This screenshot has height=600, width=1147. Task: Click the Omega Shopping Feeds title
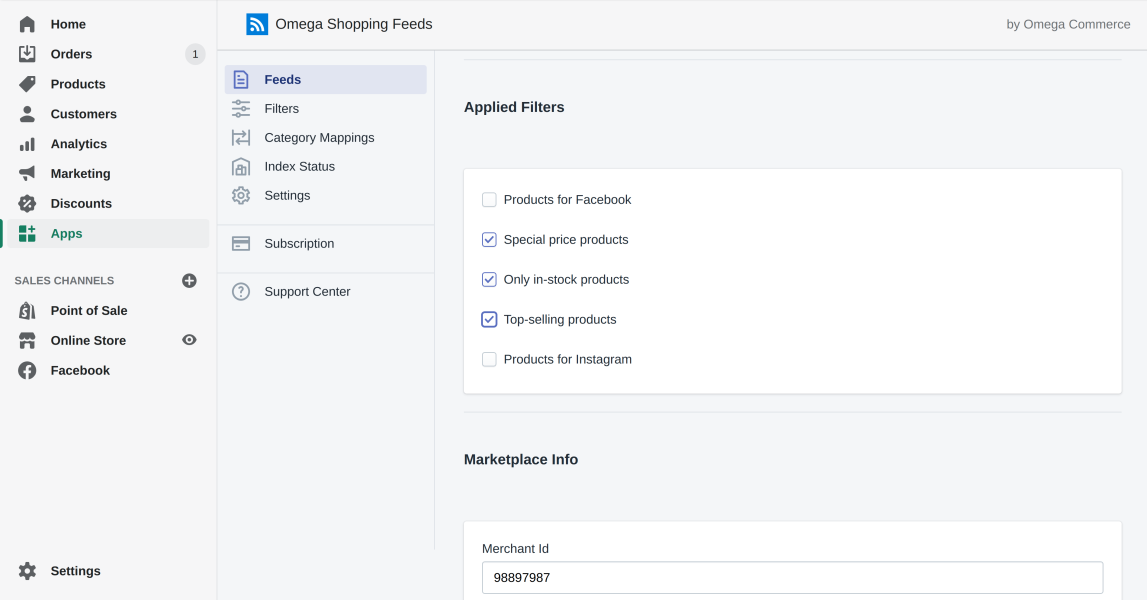click(x=353, y=24)
